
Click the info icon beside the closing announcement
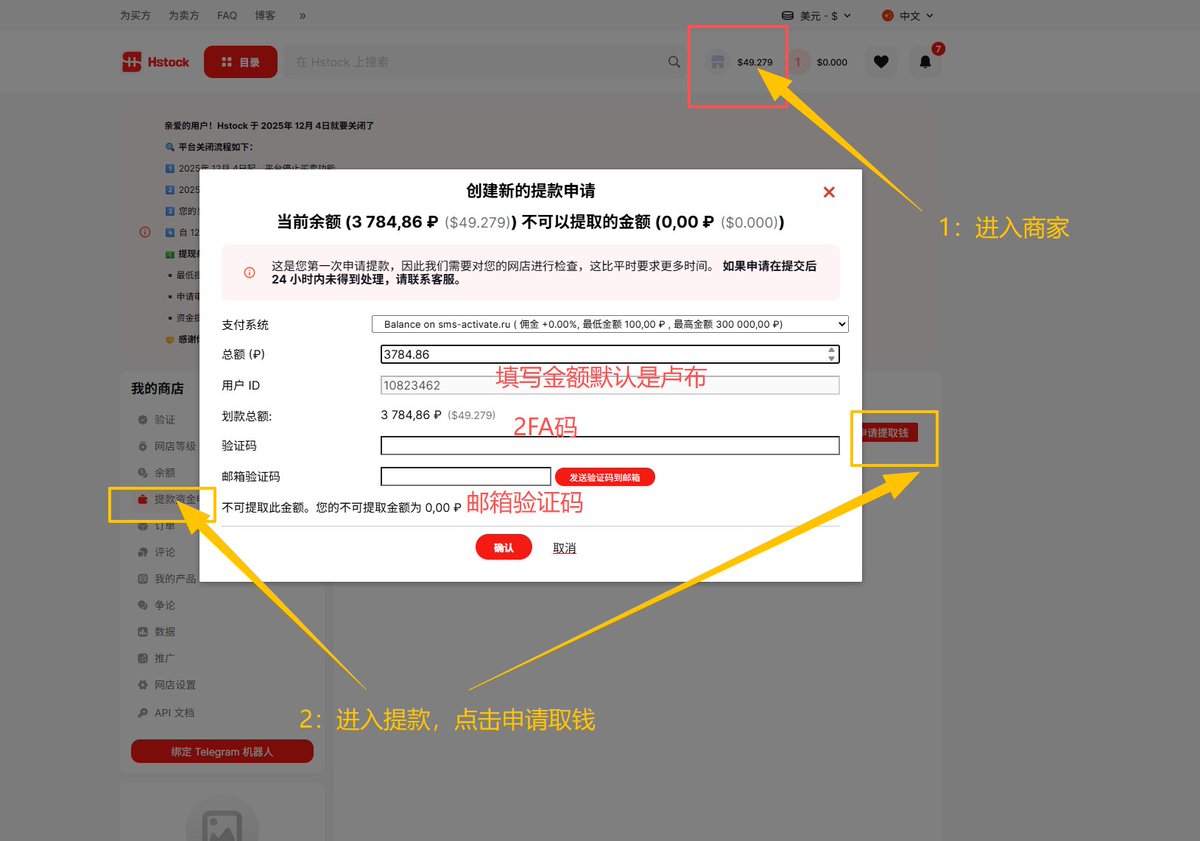click(x=145, y=232)
